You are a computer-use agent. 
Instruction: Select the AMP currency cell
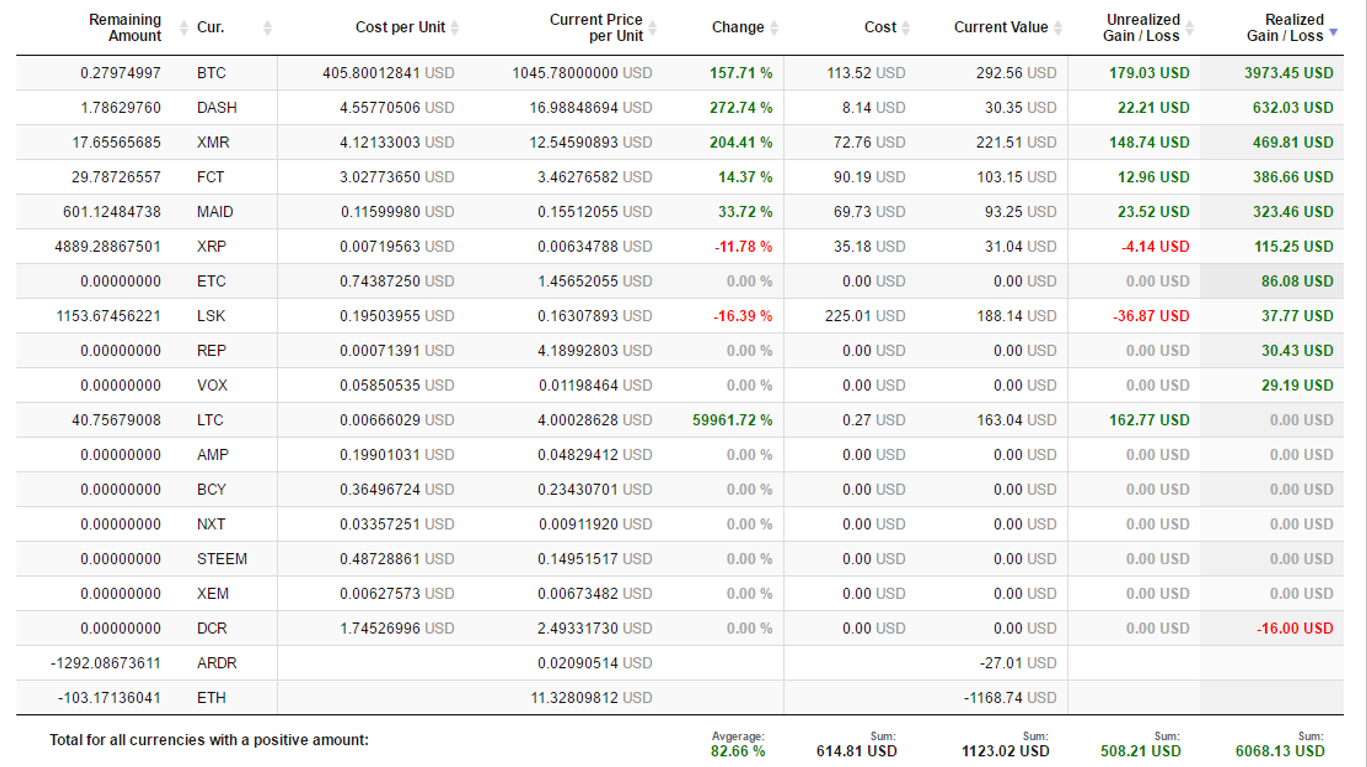click(212, 454)
